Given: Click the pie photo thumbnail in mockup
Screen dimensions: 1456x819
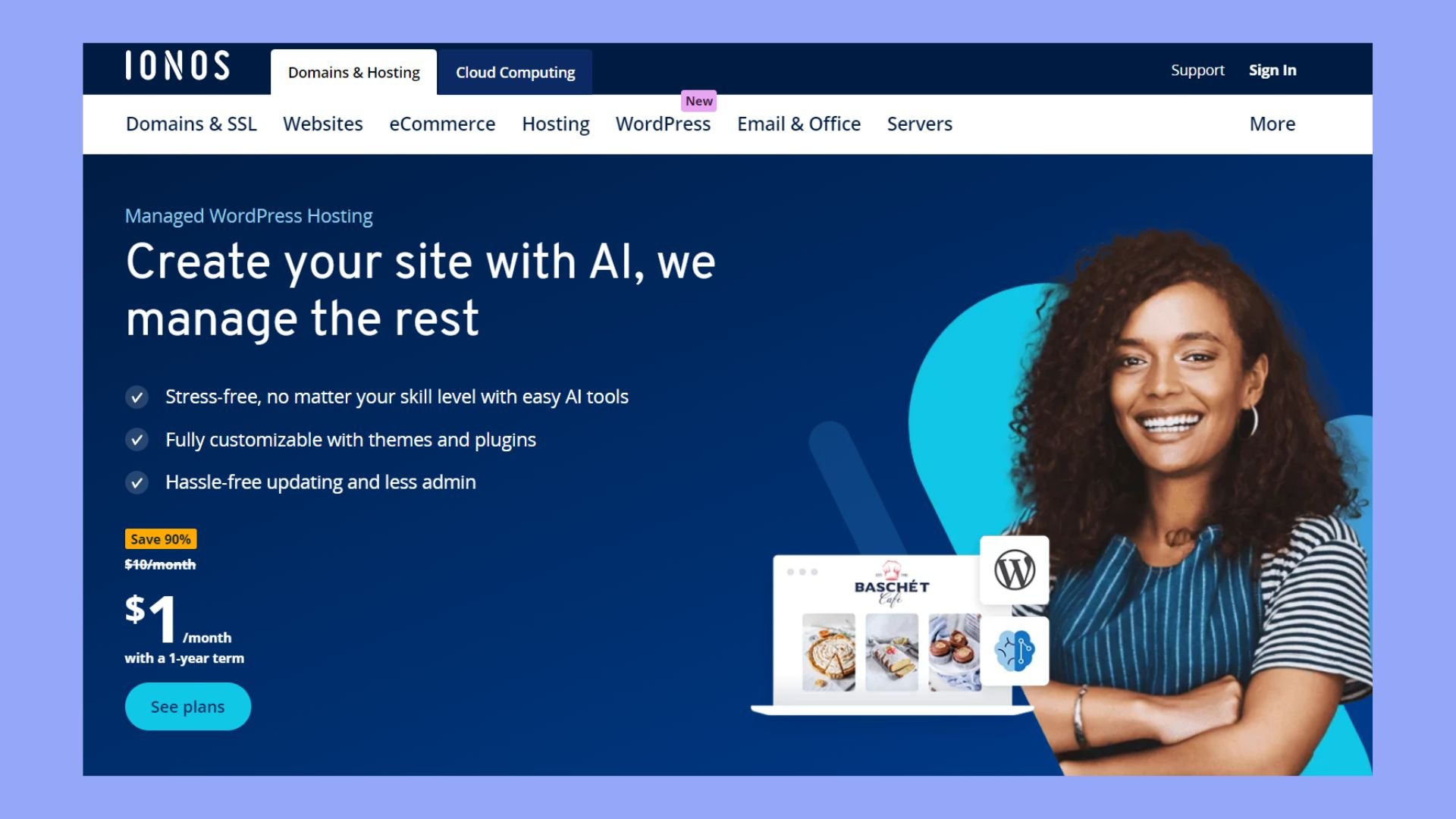Looking at the screenshot, I should (x=829, y=652).
